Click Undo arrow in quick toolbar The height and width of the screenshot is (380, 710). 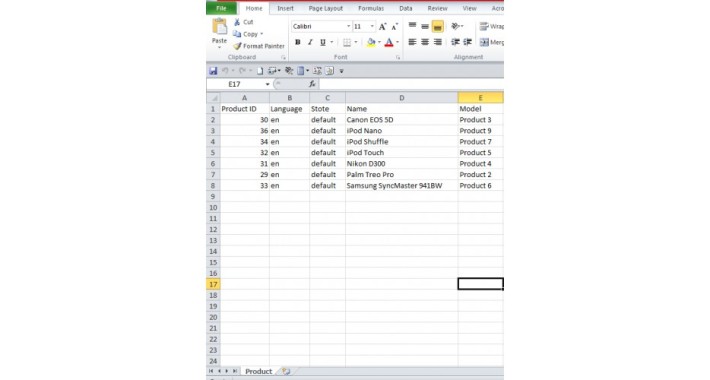[225, 71]
